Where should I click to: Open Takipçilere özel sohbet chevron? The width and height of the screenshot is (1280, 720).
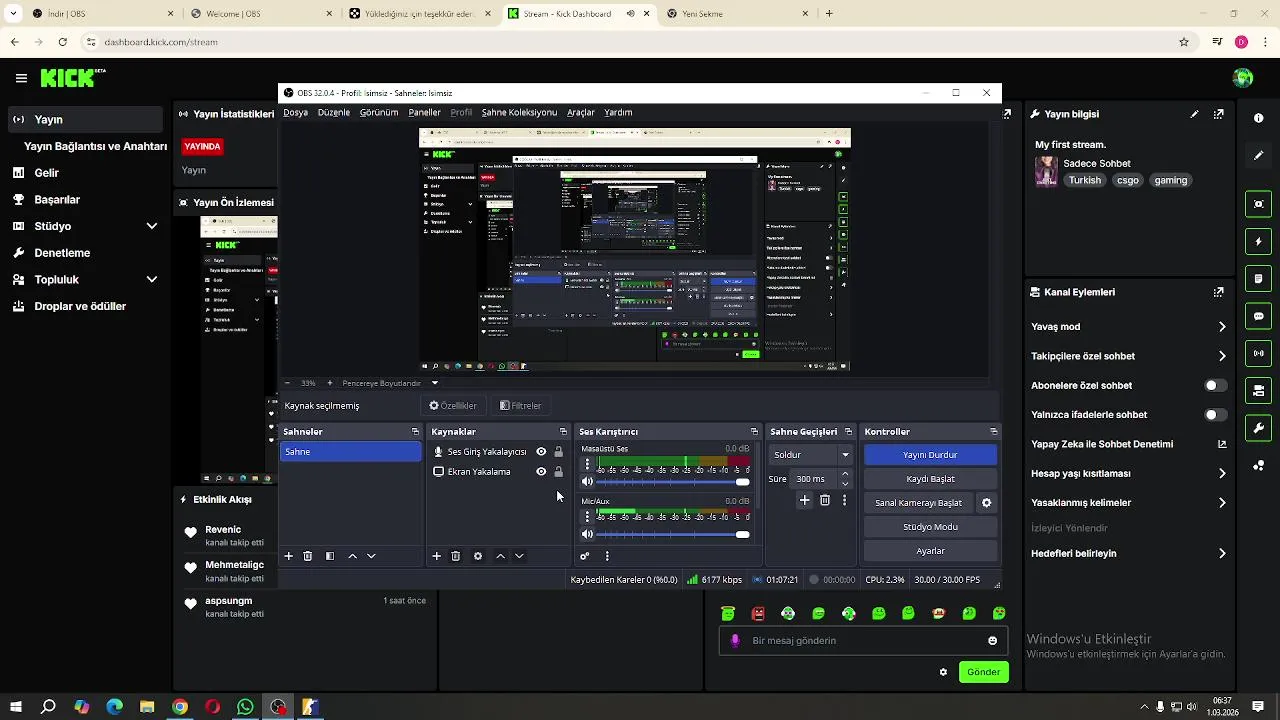pyautogui.click(x=1222, y=356)
